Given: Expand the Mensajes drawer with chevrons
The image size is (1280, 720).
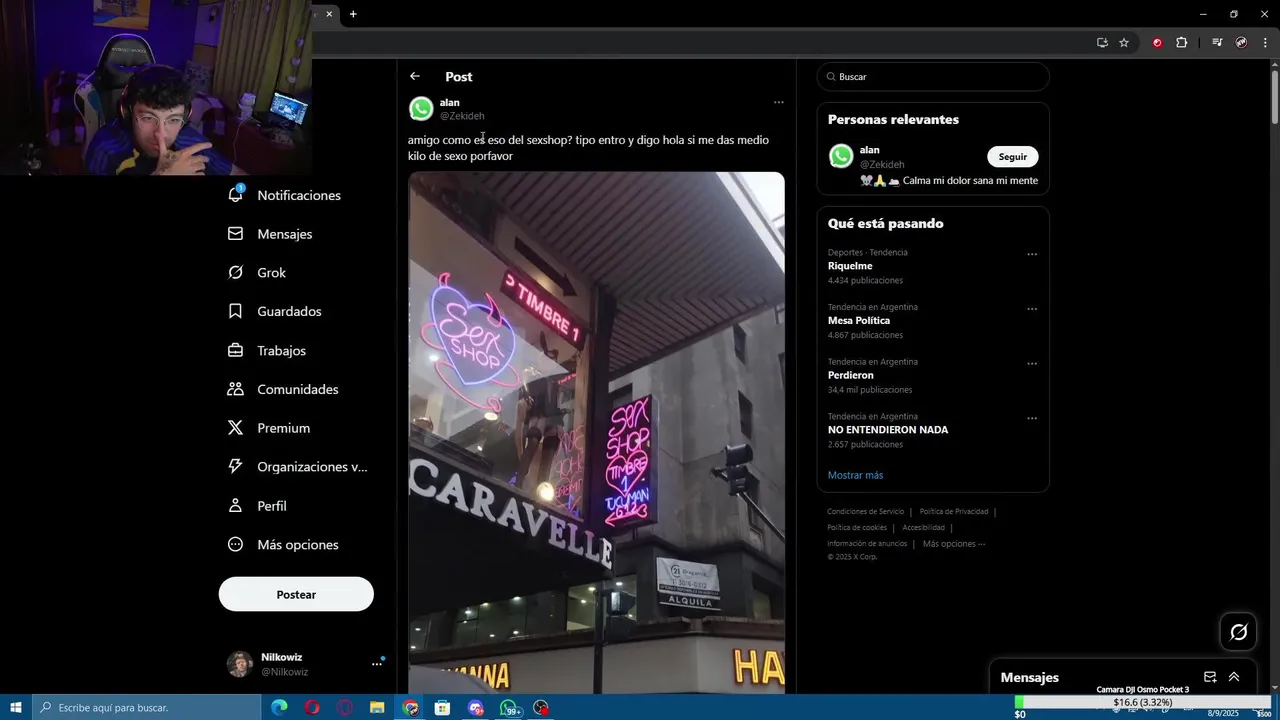Looking at the screenshot, I should click(x=1234, y=677).
